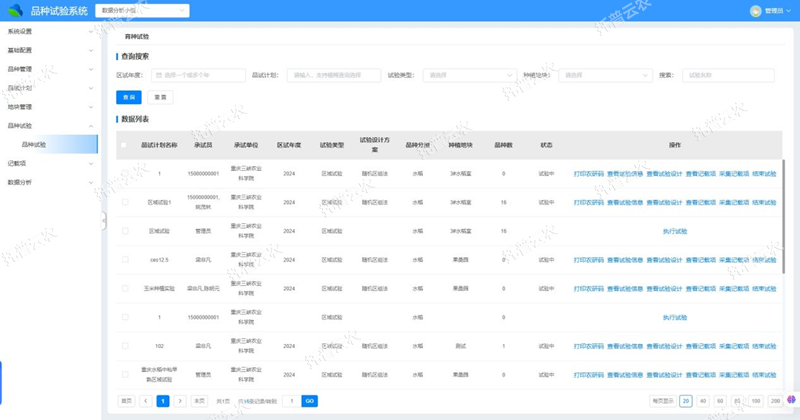
Task: Check the checkbox for 区域试验1 row
Action: [125, 202]
